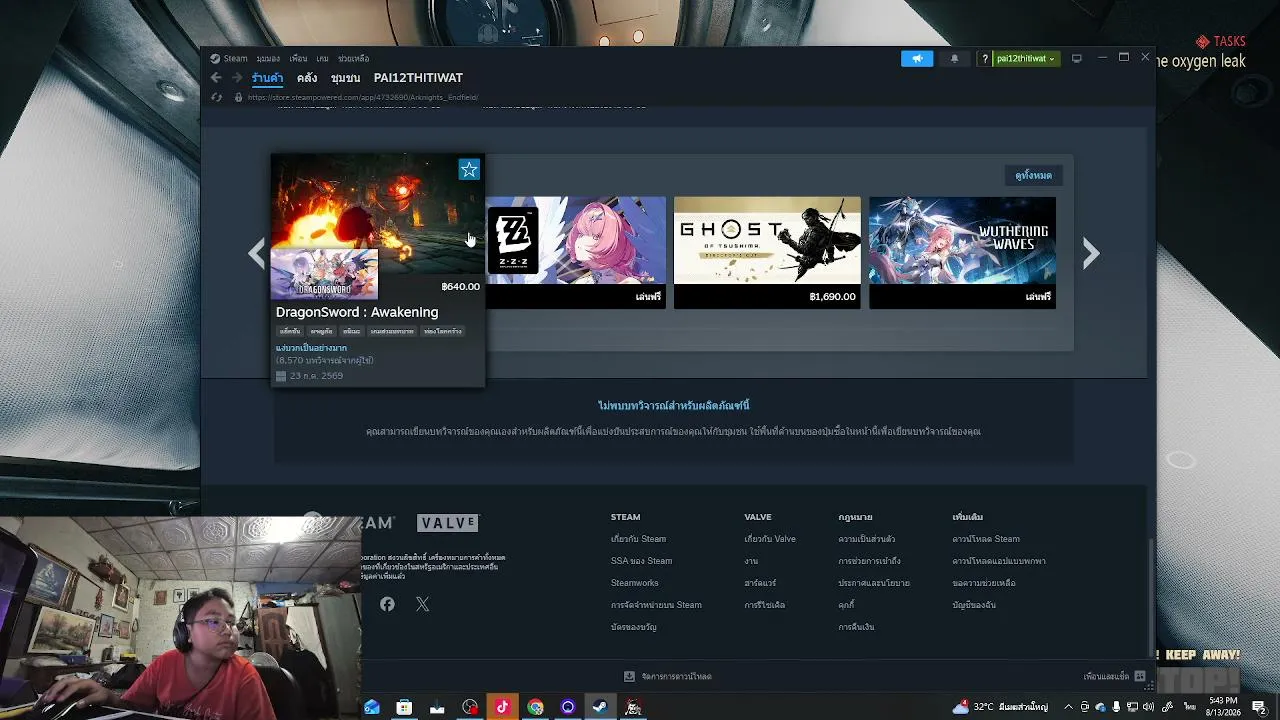Open the ขอความช่วยเหลือ (Support) link
This screenshot has height=720, width=1280.
[983, 583]
